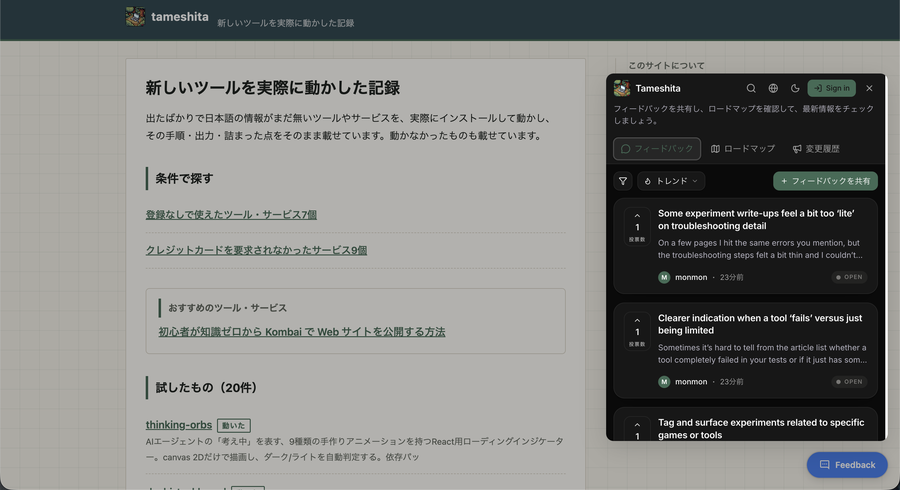Image resolution: width=900 pixels, height=490 pixels.
Task: Open the tameshita site title link
Action: point(180,17)
